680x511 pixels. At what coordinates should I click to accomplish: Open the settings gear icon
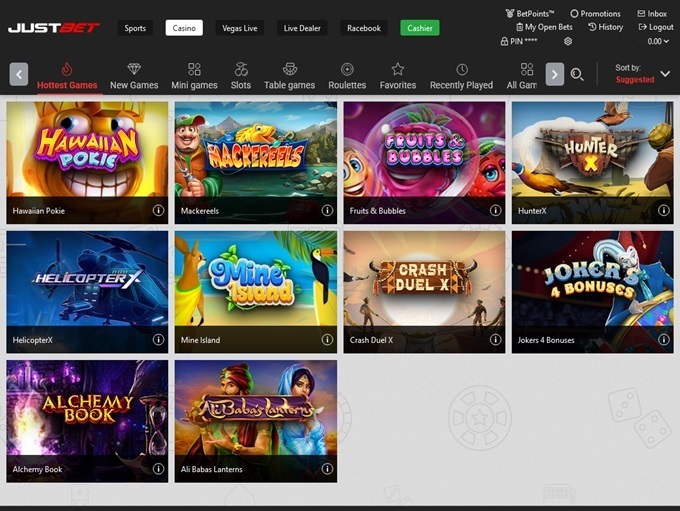pyautogui.click(x=568, y=41)
